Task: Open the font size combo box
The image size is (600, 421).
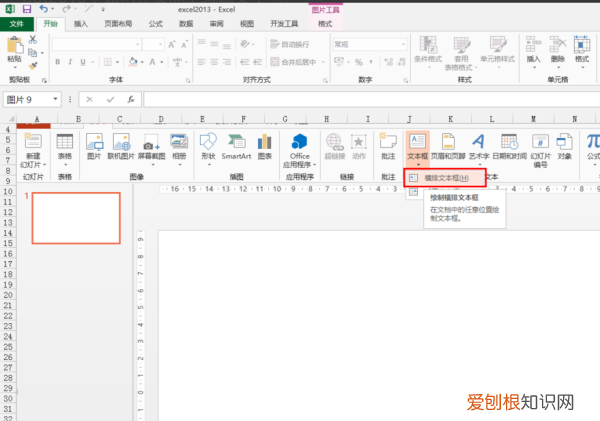Action: 153,44
